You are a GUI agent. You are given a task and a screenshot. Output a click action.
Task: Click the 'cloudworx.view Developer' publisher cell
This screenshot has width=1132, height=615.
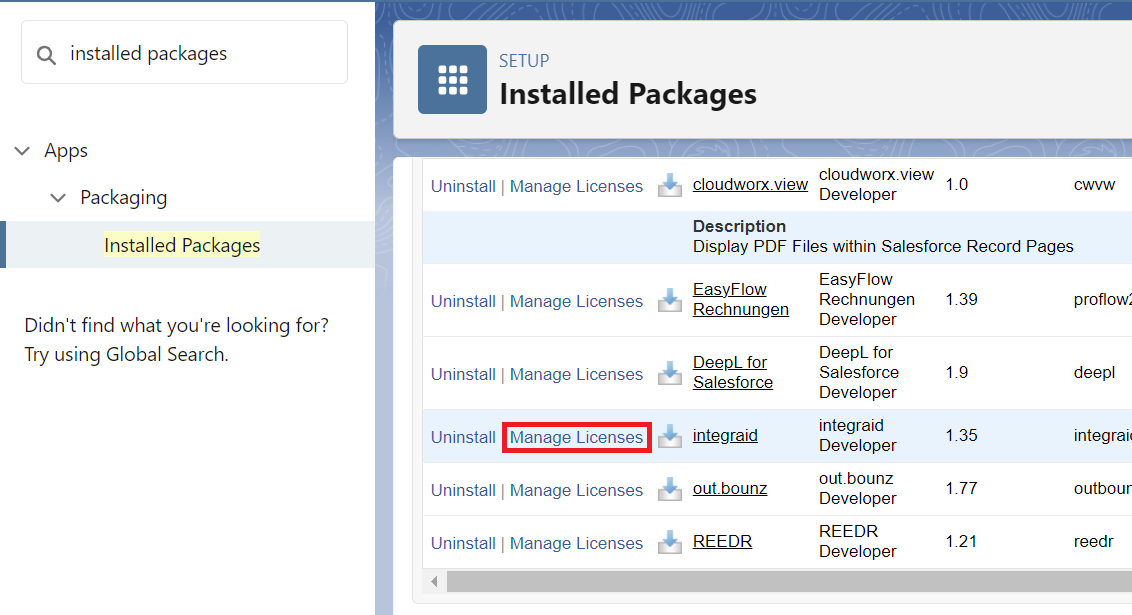click(876, 185)
